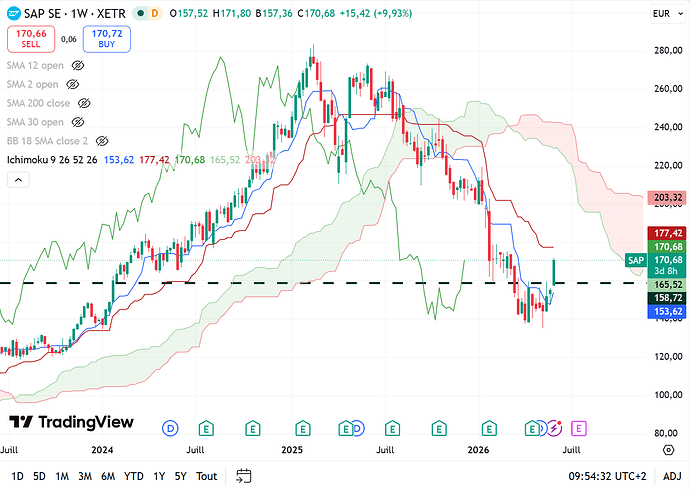Click the 280,00 price axis label
This screenshot has height=489, width=690.
point(668,50)
